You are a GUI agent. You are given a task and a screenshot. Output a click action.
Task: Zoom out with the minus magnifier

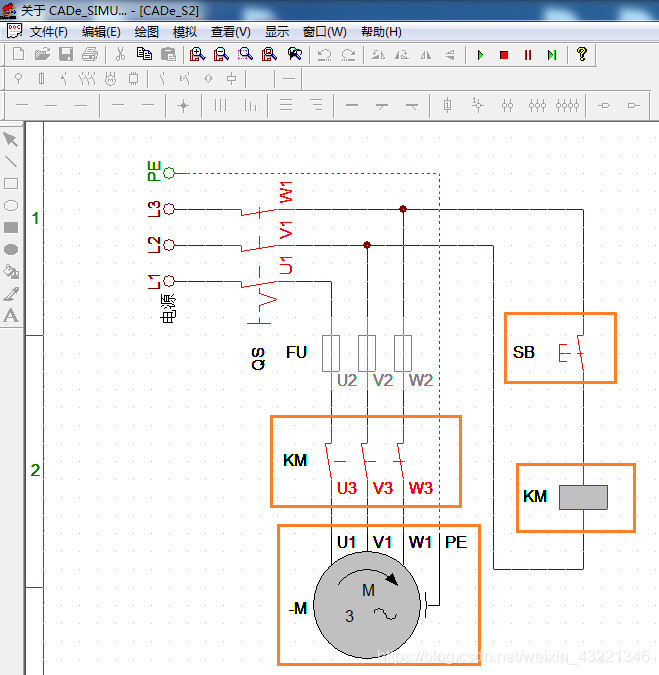click(x=221, y=55)
